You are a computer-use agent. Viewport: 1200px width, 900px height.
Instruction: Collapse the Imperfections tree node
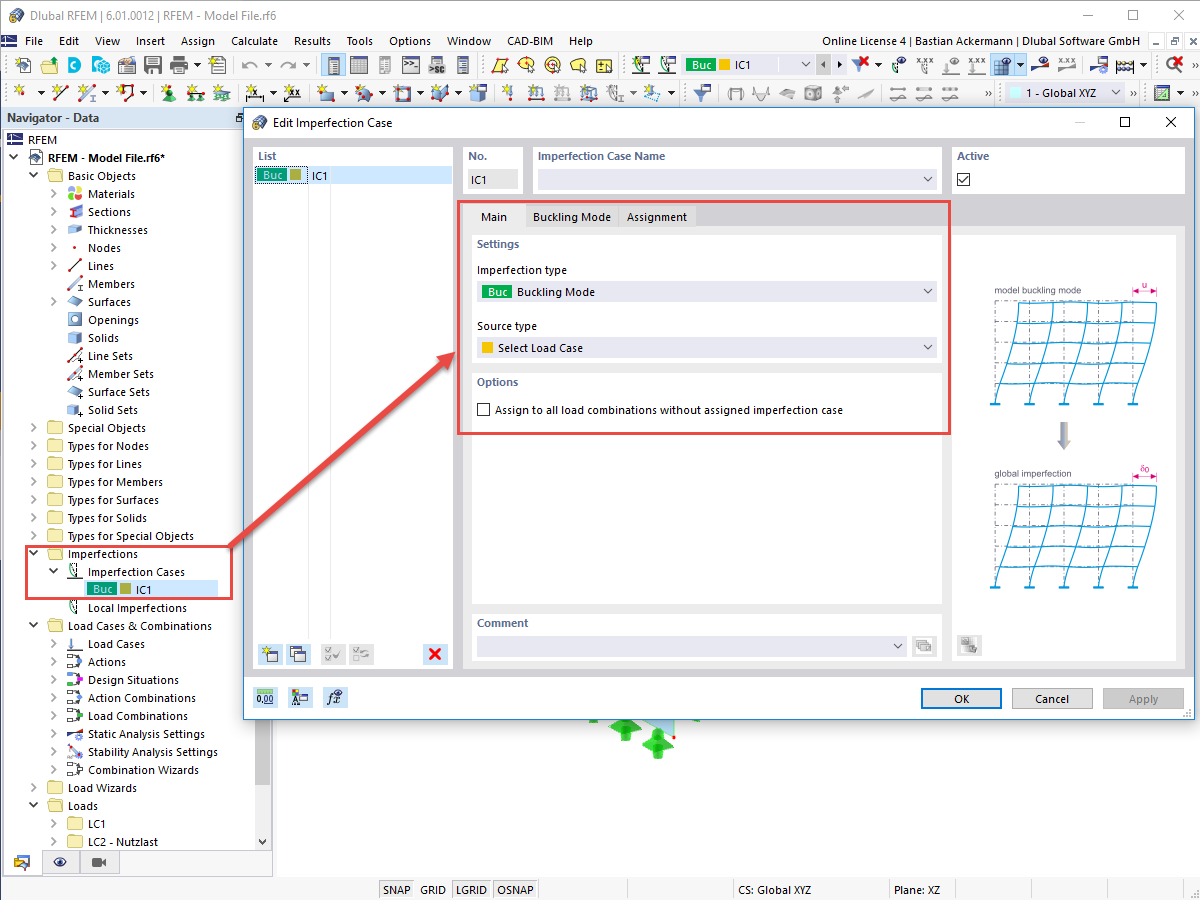32,553
